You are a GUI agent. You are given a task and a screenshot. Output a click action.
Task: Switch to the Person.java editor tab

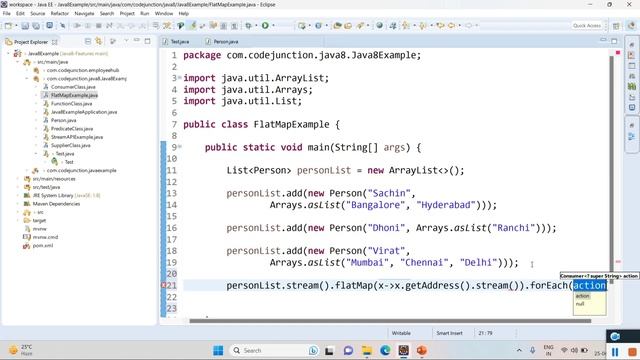[222, 42]
